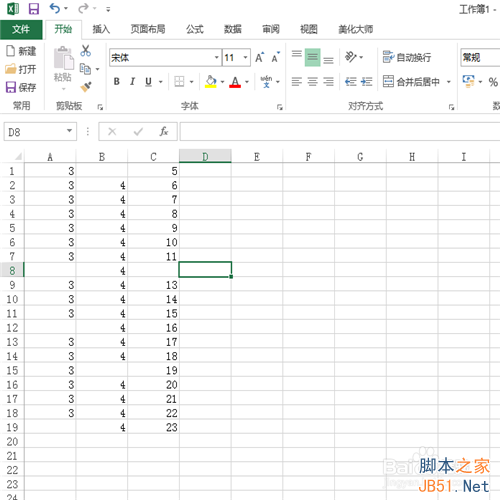Open clipboard group dialog launcher

100,107
